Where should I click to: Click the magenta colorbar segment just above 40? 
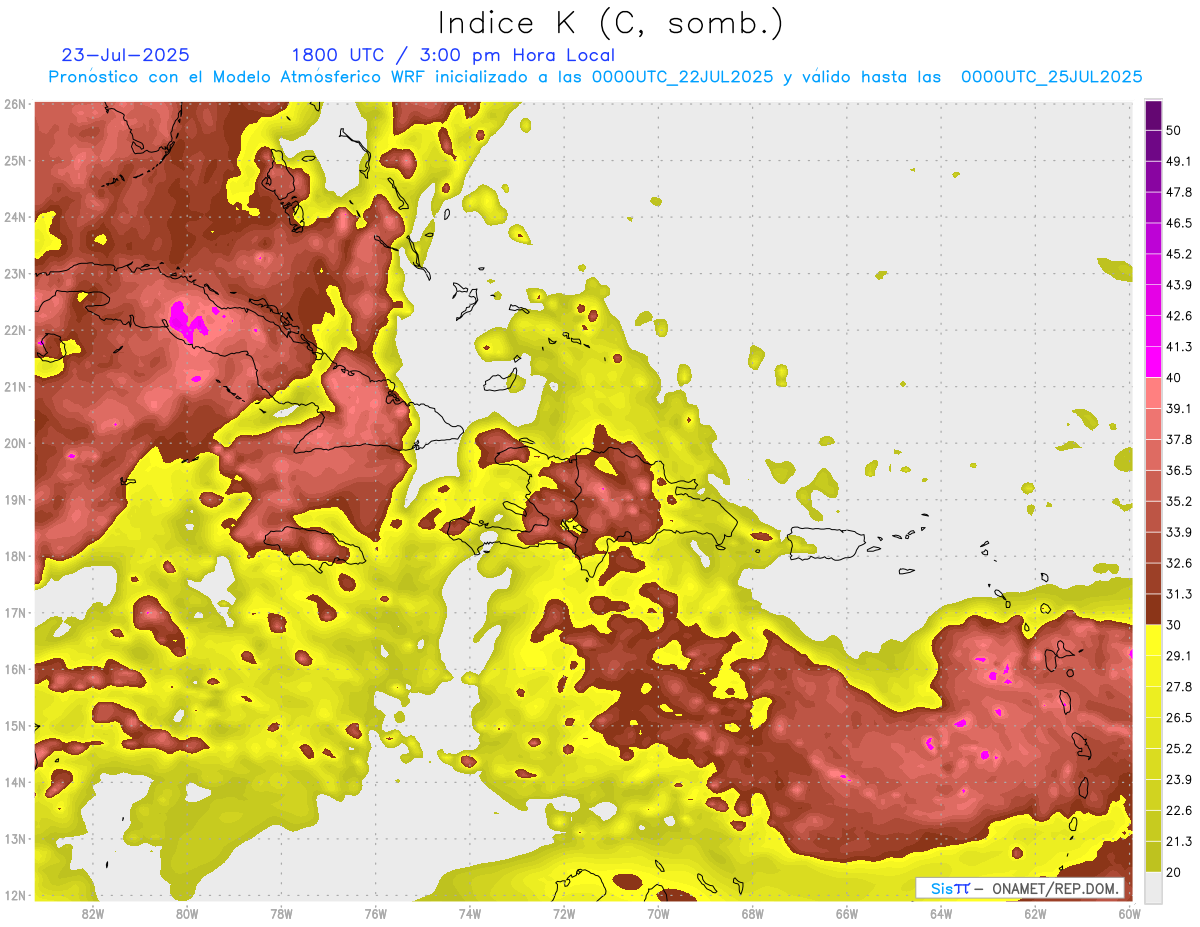pyautogui.click(x=1153, y=362)
